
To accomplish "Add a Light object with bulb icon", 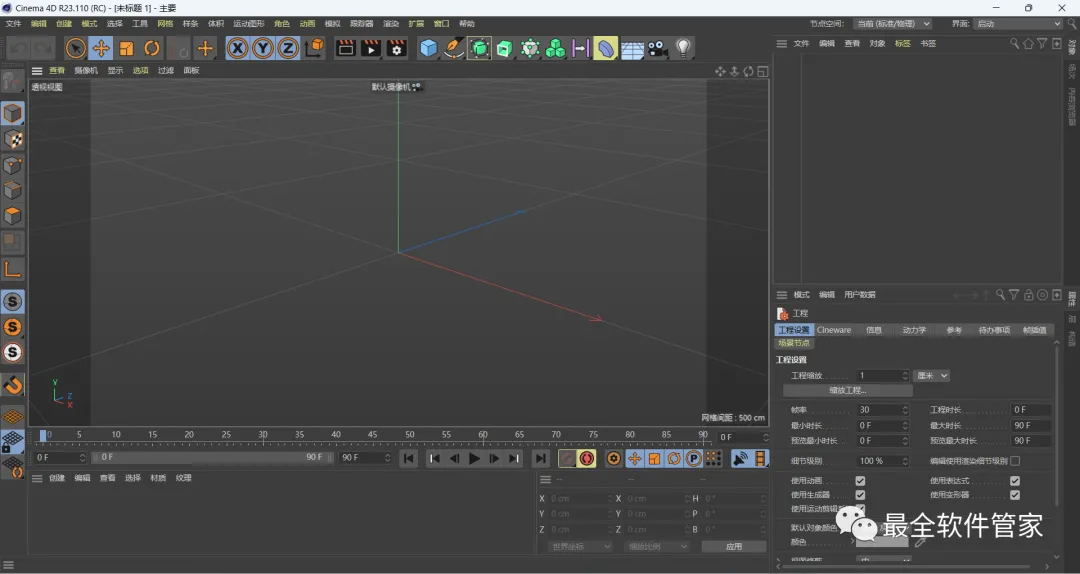I will click(x=683, y=48).
